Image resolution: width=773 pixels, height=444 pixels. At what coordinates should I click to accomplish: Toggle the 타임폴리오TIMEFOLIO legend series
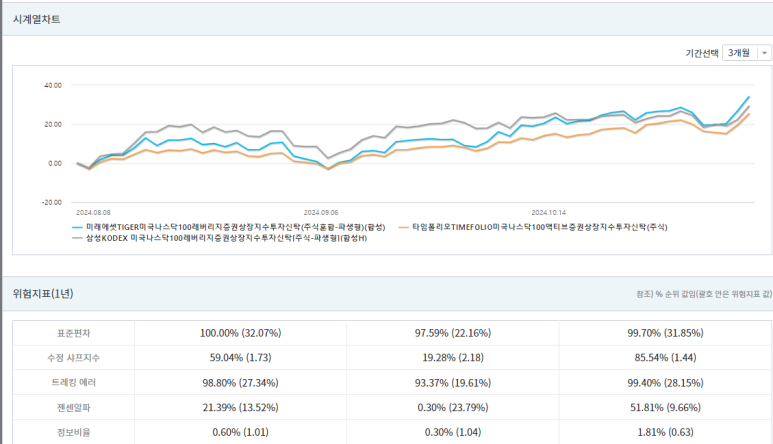click(x=533, y=227)
